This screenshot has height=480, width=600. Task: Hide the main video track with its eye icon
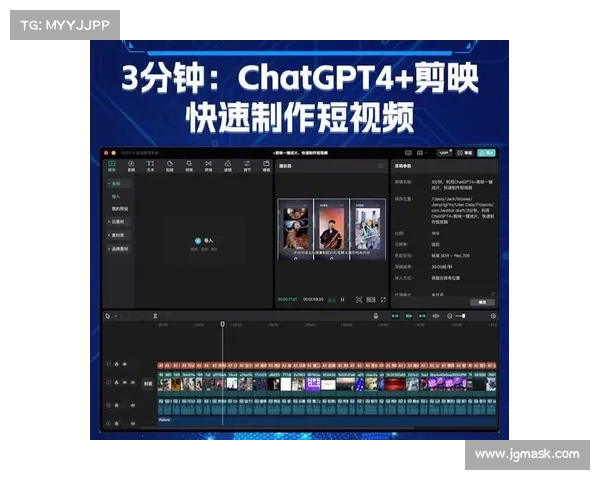[x=125, y=382]
